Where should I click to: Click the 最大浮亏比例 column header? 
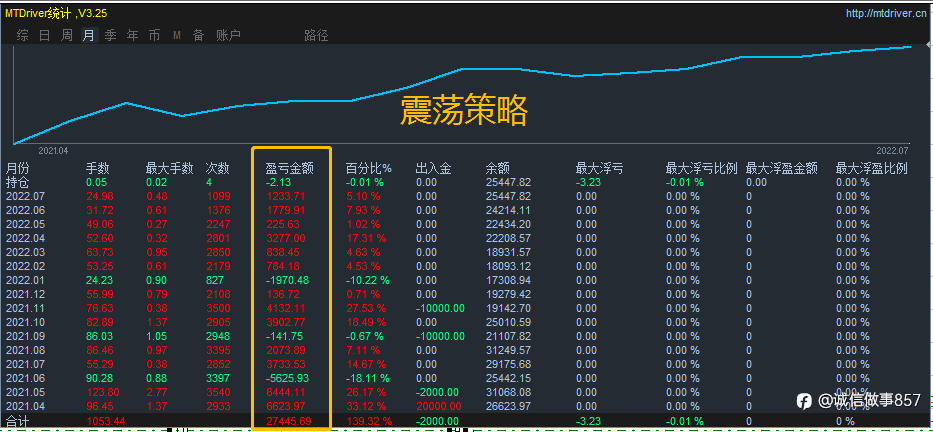tap(702, 169)
